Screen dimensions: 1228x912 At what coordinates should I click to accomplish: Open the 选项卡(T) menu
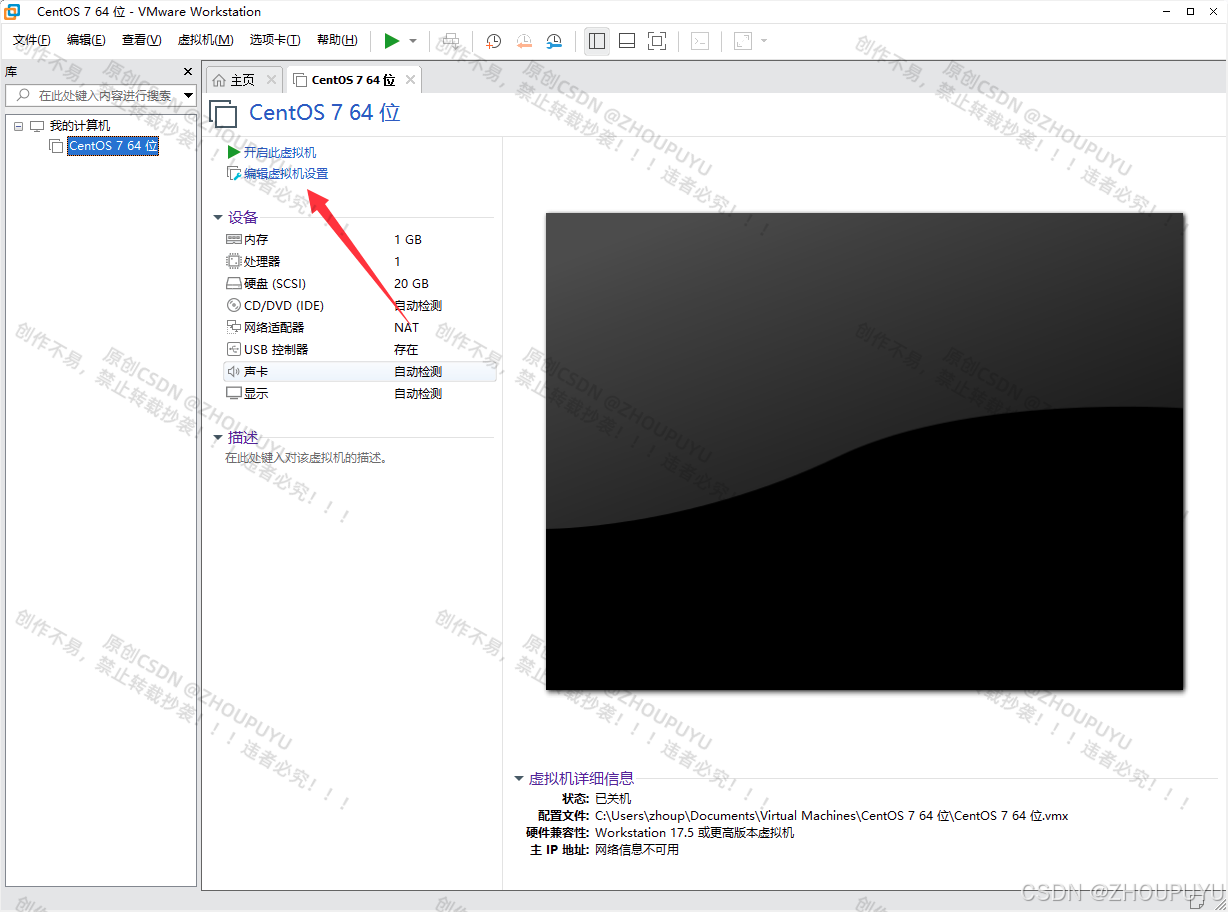[275, 40]
